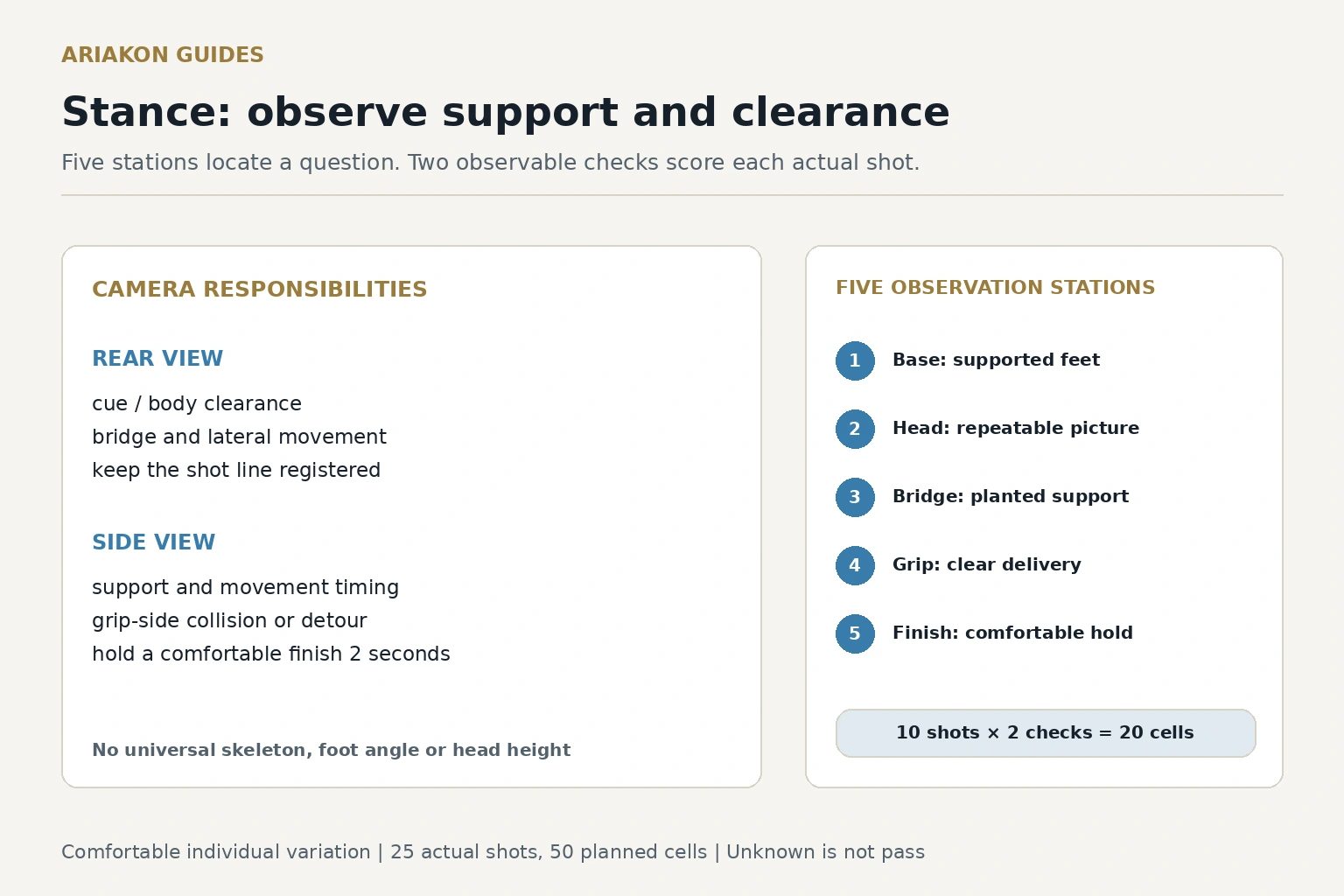Click the number 5 station circle
The height and width of the screenshot is (896, 1344).
[x=855, y=633]
